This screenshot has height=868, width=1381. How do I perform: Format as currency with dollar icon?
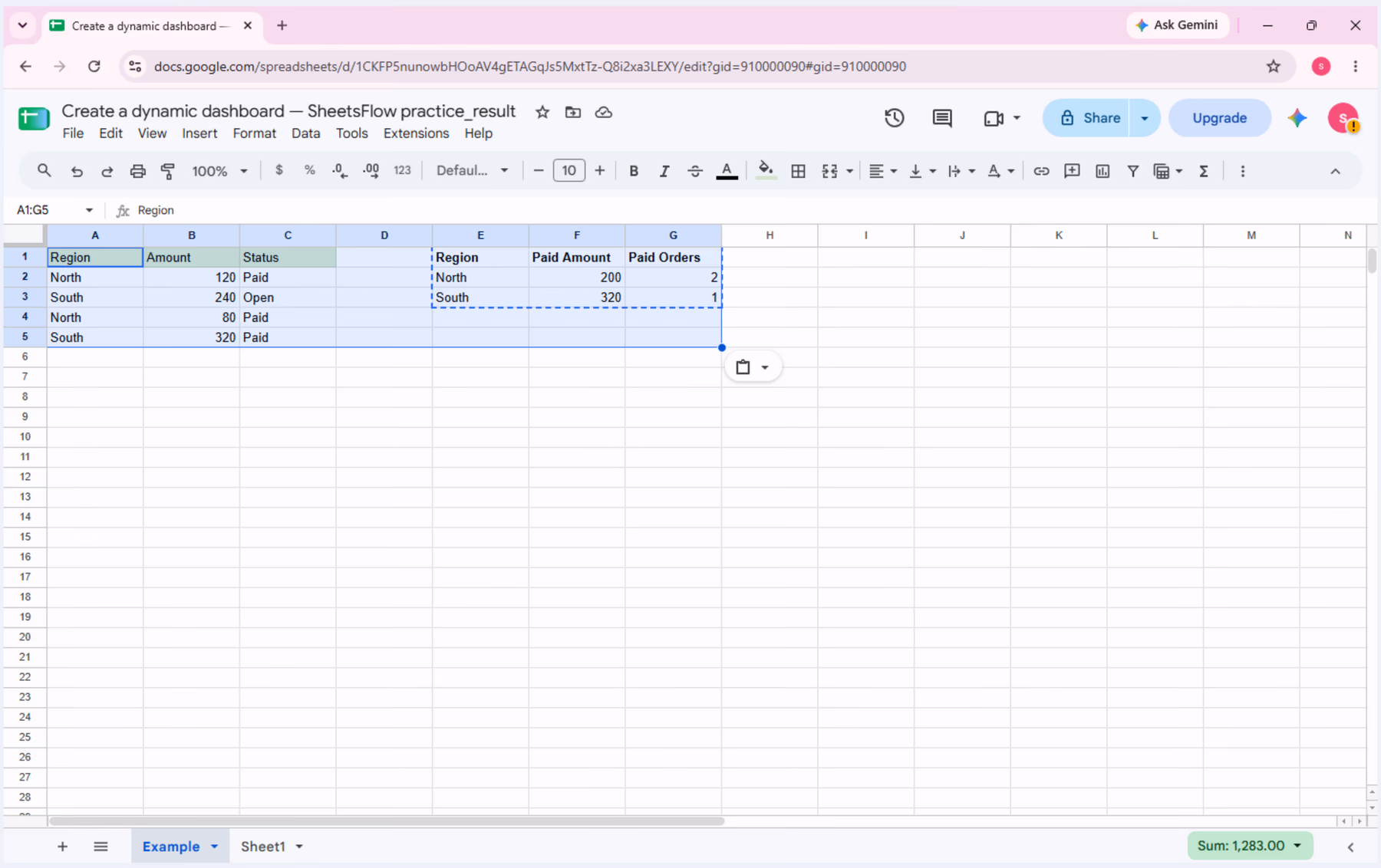[x=279, y=170]
